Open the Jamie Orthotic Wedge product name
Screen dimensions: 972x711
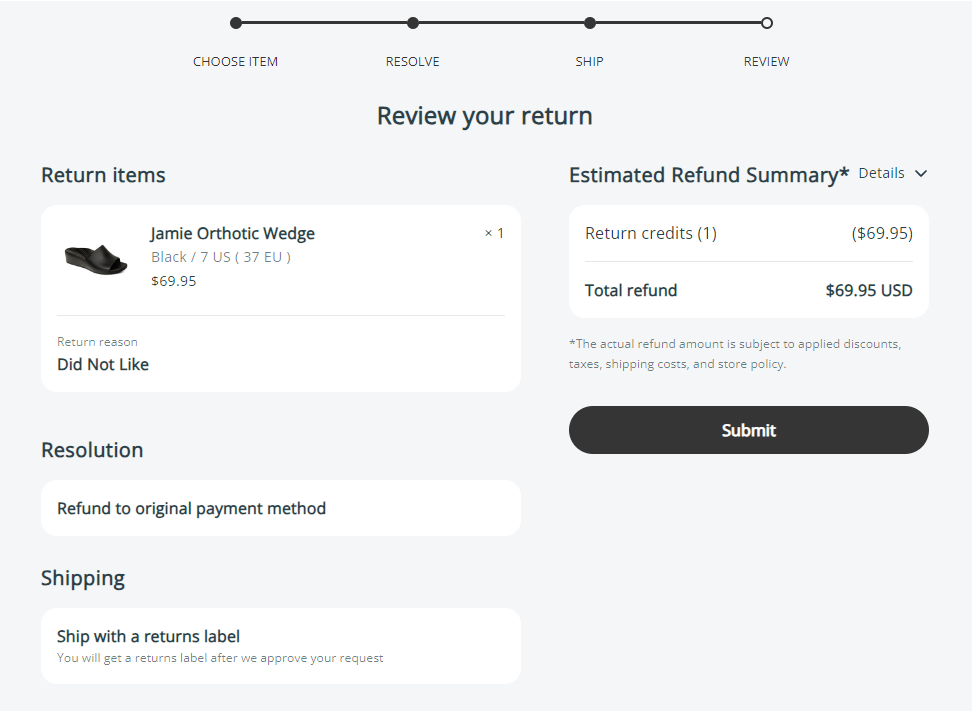[x=233, y=234]
